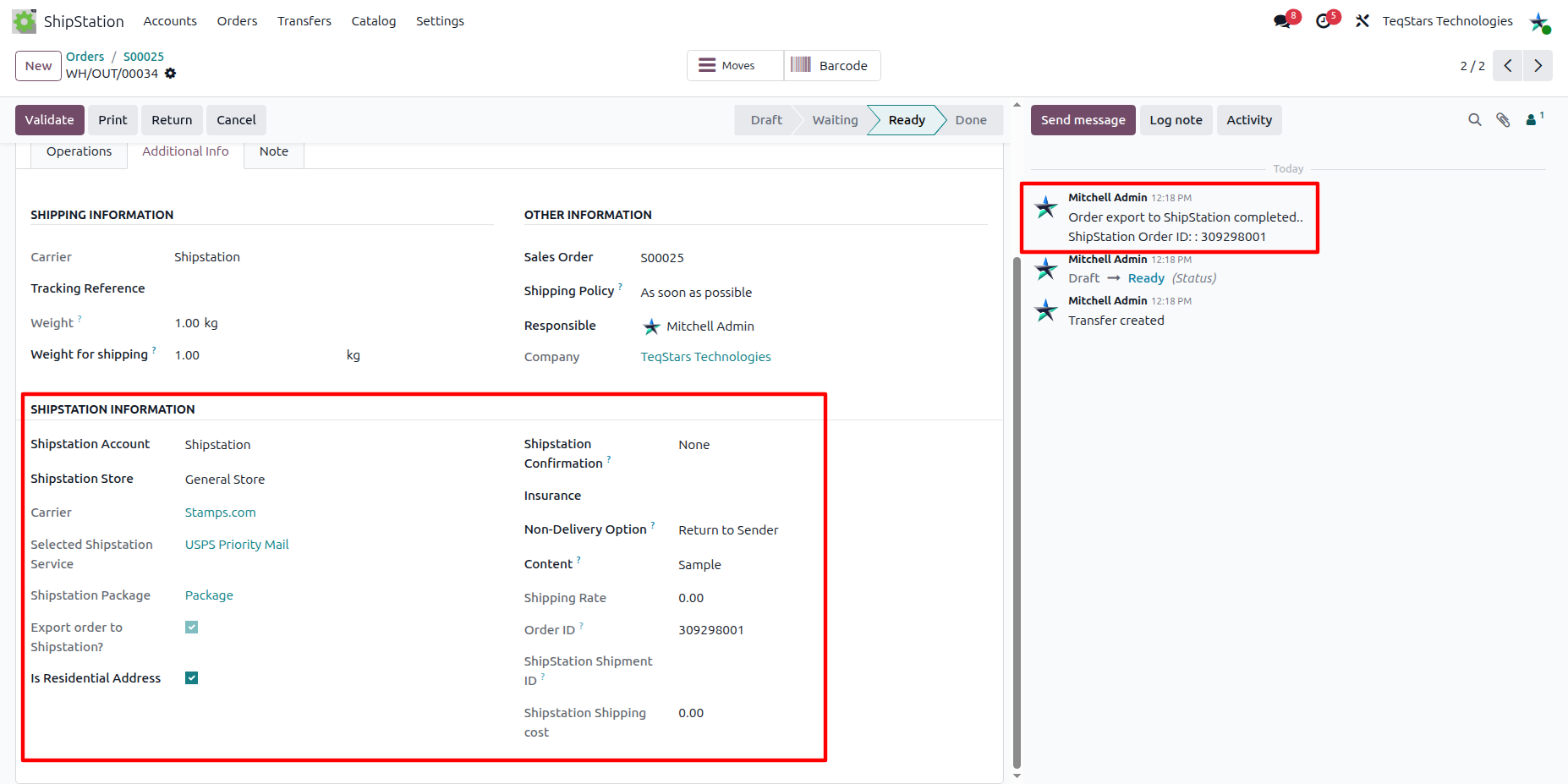Click Log note button
1568x784 pixels.
coord(1176,120)
